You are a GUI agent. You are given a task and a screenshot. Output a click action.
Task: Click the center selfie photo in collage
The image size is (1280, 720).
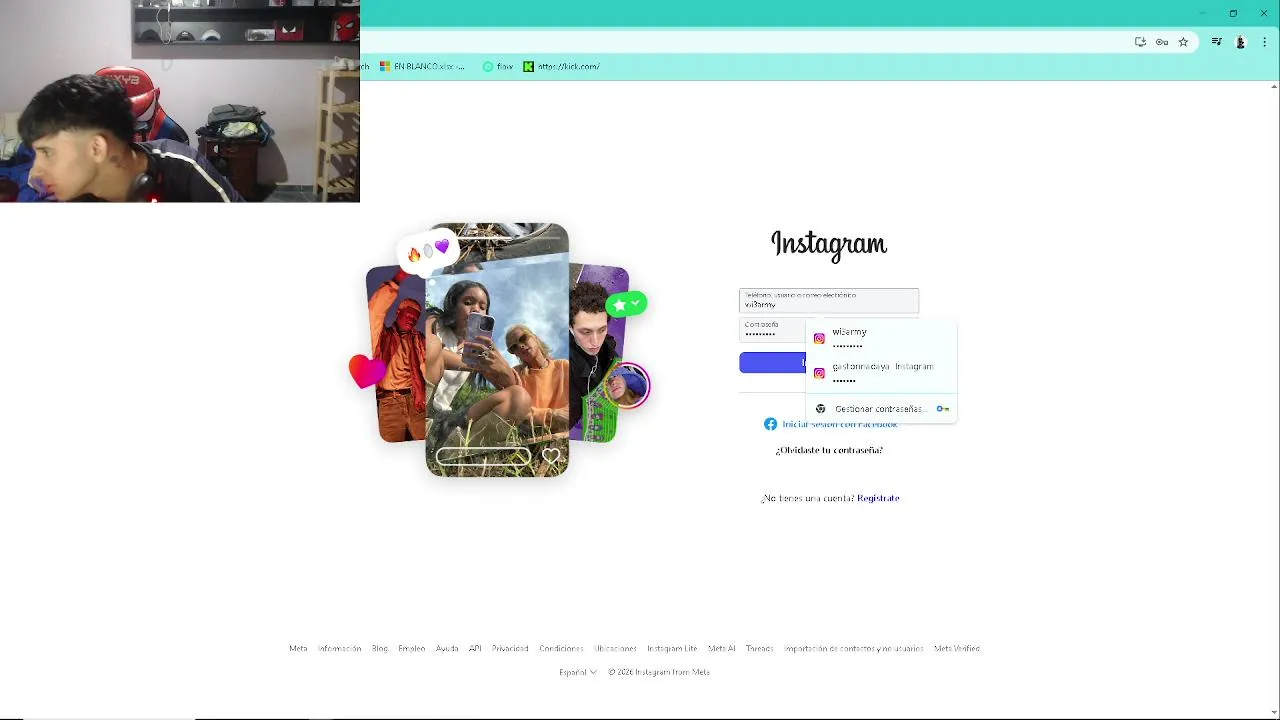(497, 350)
